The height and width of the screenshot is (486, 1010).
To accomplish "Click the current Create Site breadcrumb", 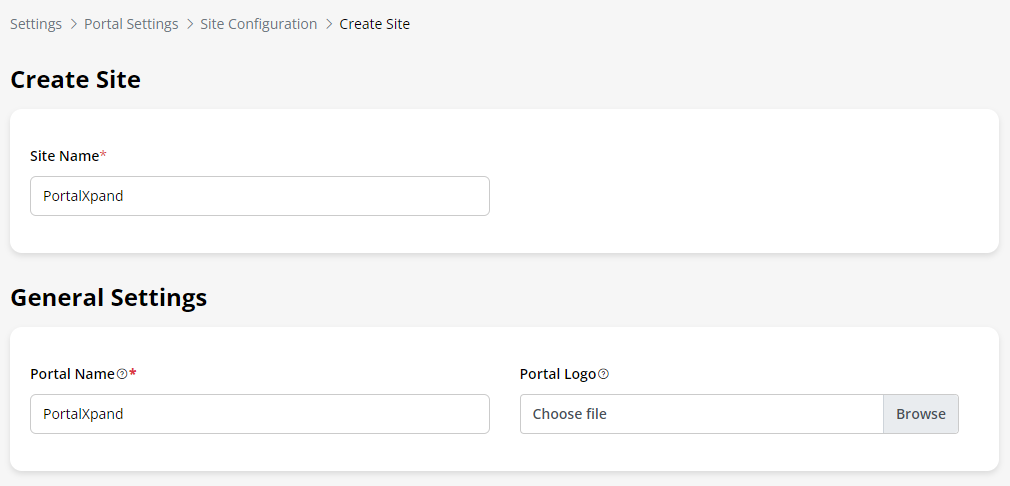I will click(x=375, y=24).
